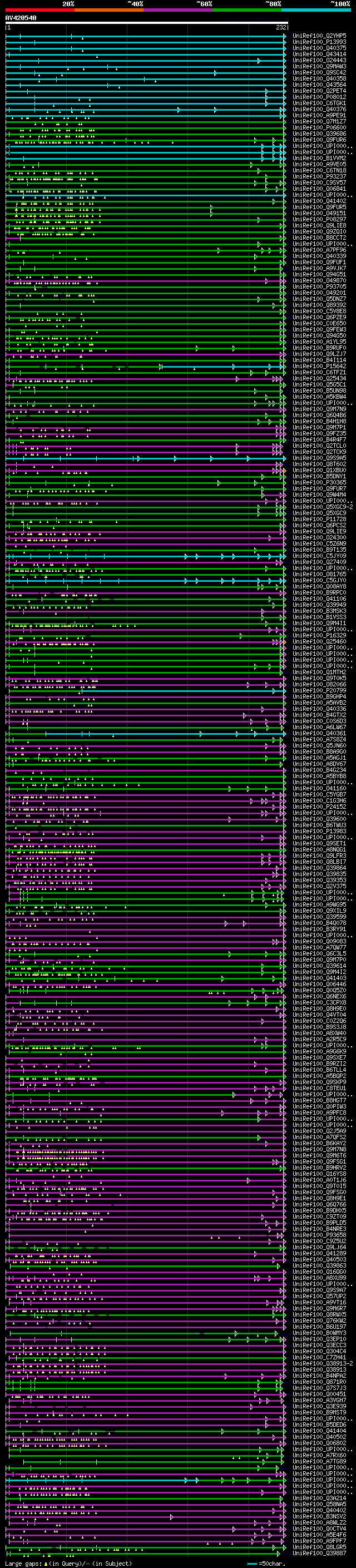356x1568 pixels.
Task: Click the UniRef100_C6TN18 entry
Action: (319, 170)
